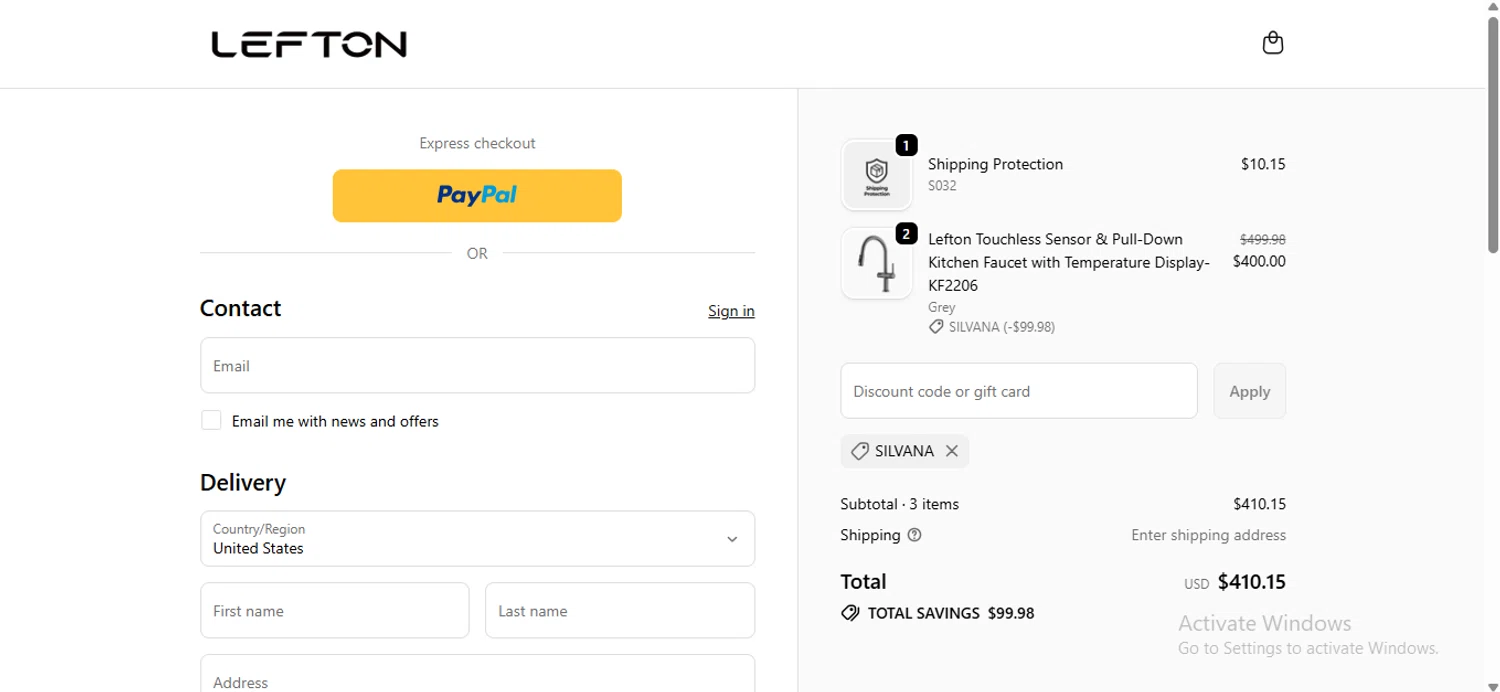Remove the SILVANA discount code
Screen dimensions: 1500x692
(x=952, y=451)
